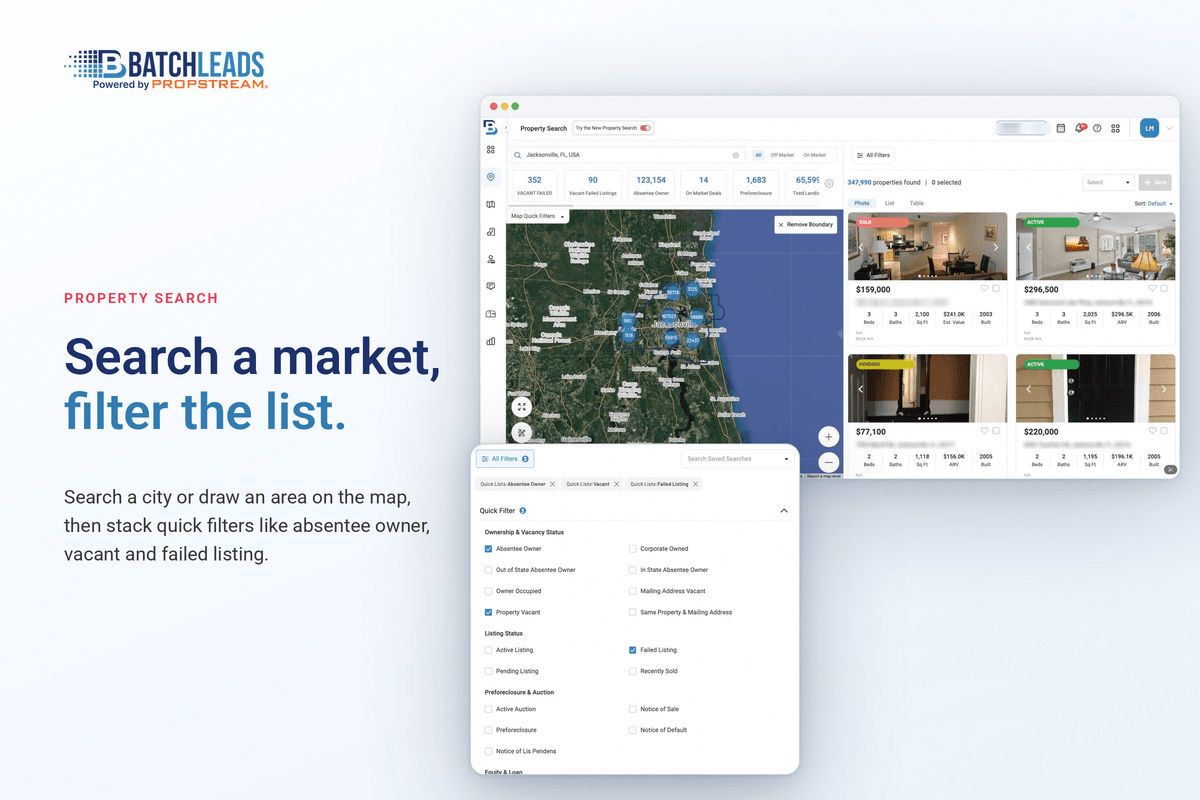Expand the profile menu chevron
The height and width of the screenshot is (800, 1200).
[1168, 128]
